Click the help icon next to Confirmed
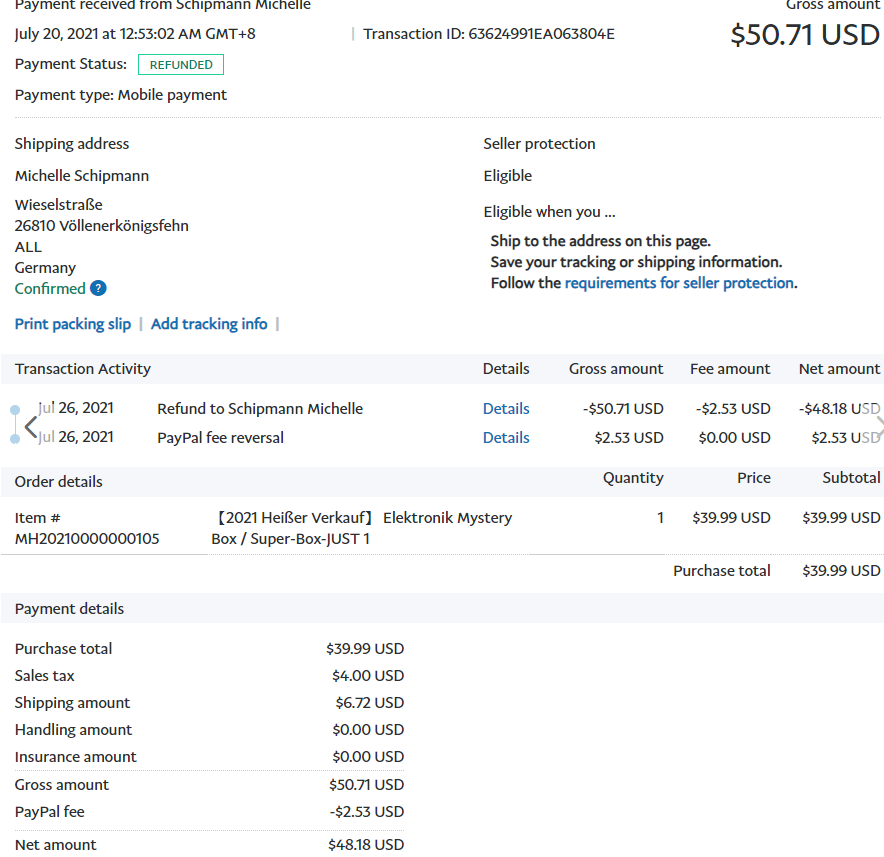884x857 pixels. tap(98, 289)
